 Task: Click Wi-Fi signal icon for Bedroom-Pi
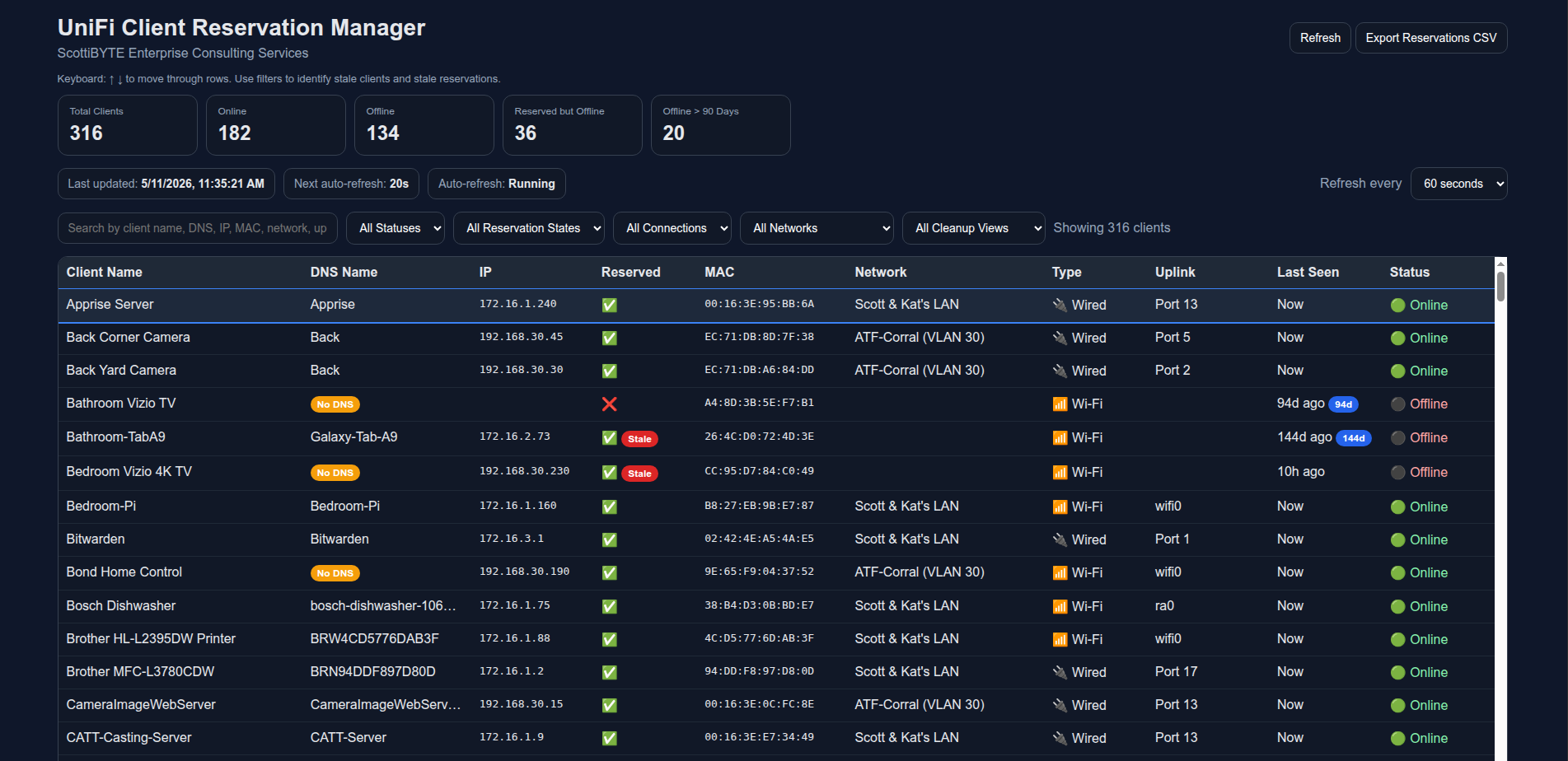1060,507
